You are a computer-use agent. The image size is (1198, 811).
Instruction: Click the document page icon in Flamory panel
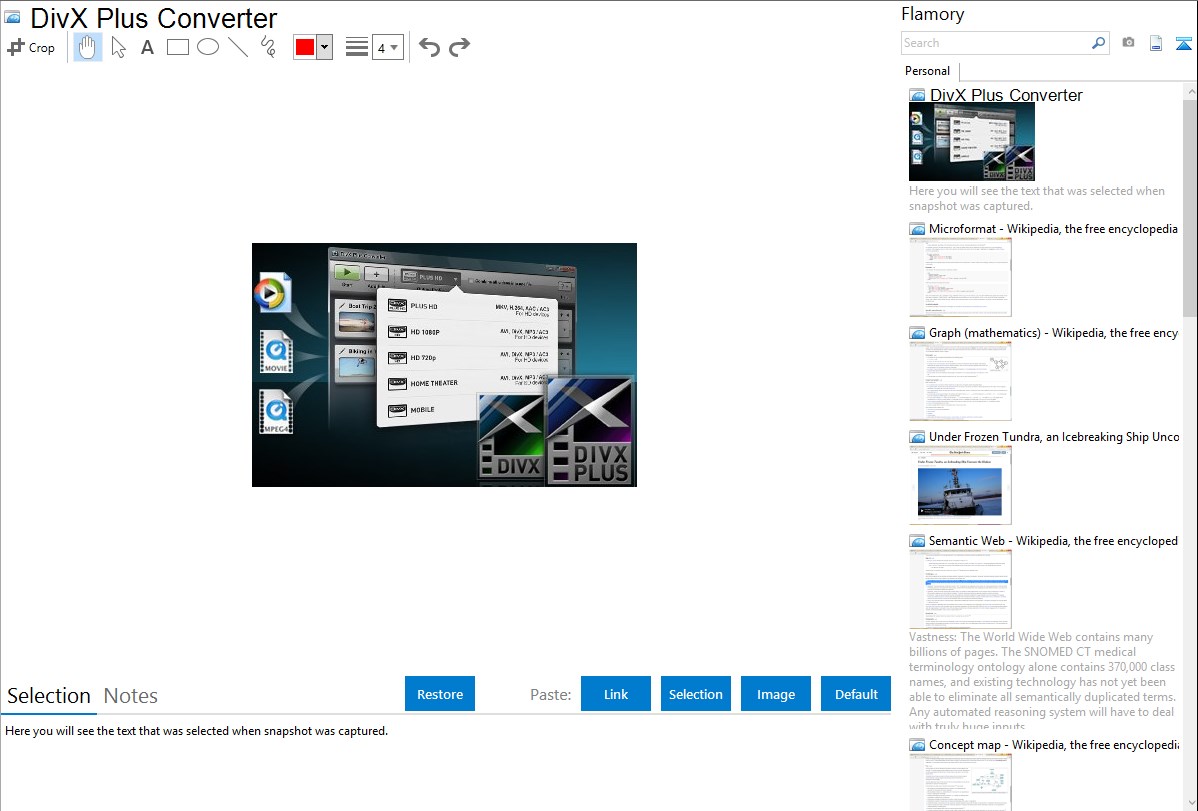click(1156, 43)
